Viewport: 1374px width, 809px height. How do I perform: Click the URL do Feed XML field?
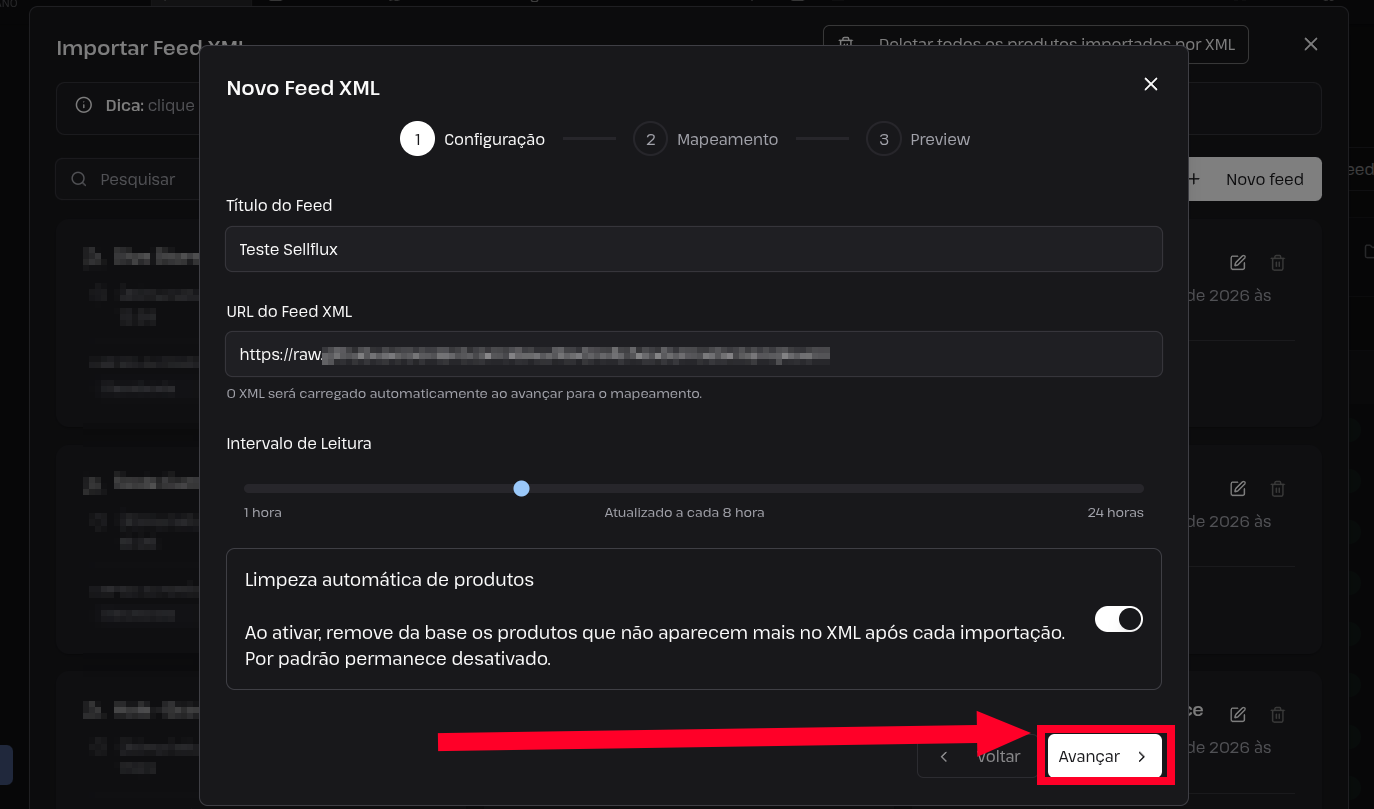(694, 354)
